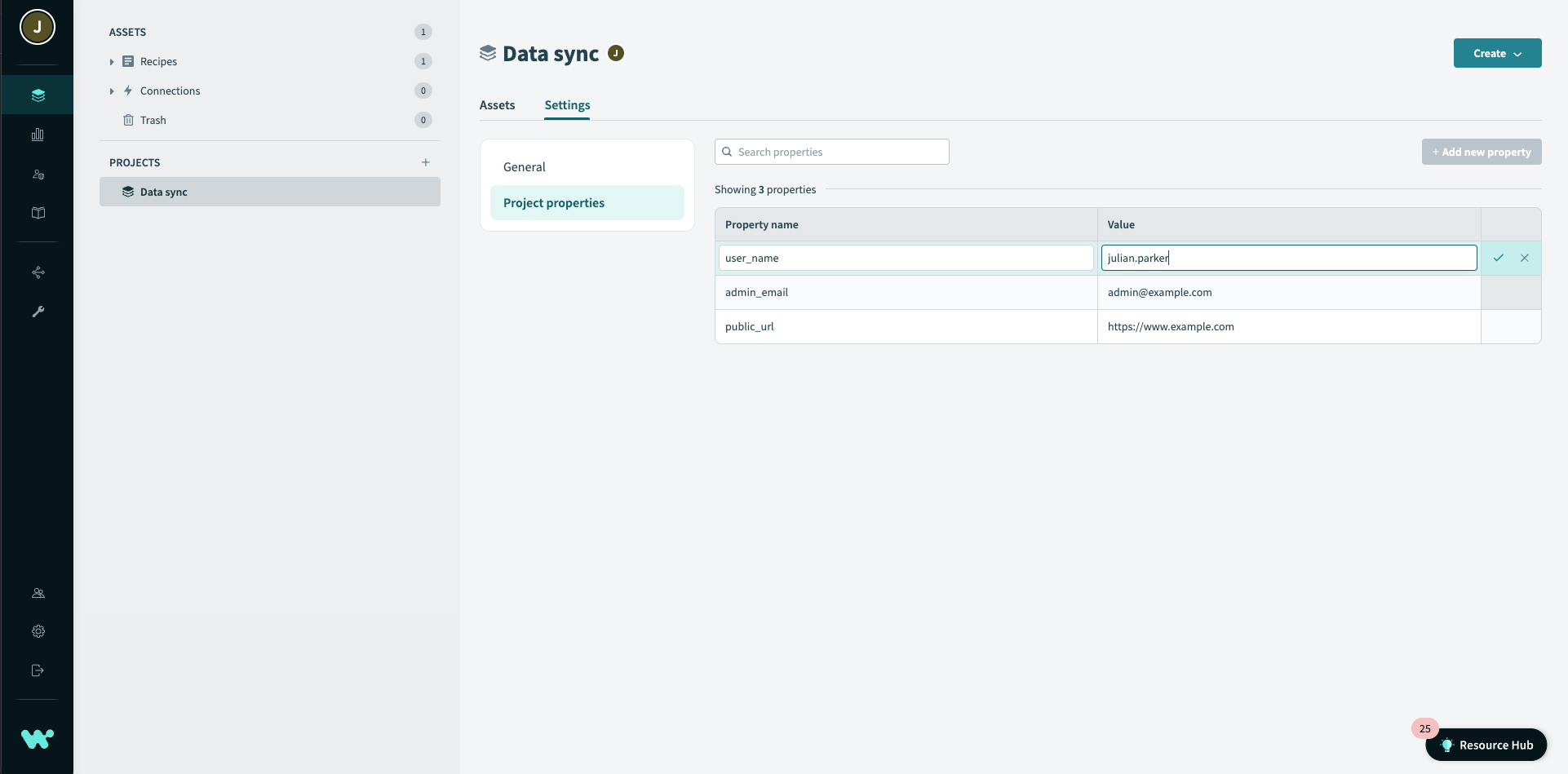Open the Create dropdown button

coord(1497,53)
